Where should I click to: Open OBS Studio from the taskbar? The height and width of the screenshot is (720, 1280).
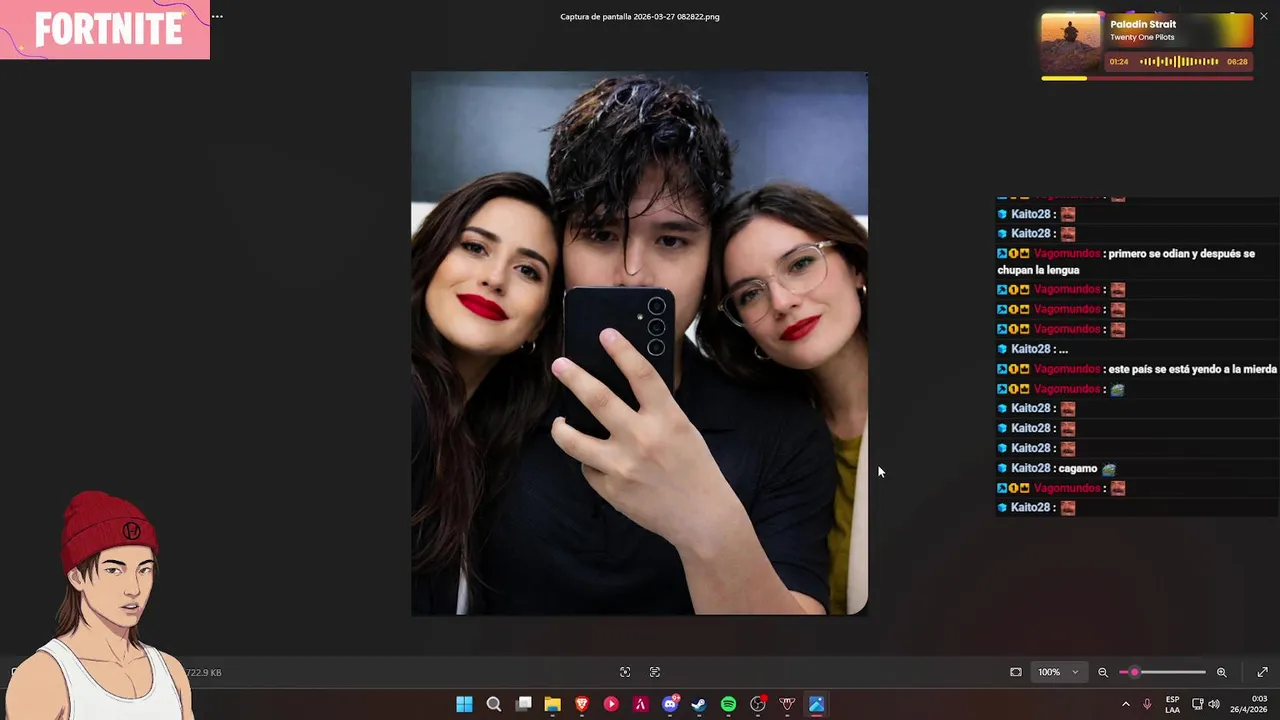tap(758, 704)
